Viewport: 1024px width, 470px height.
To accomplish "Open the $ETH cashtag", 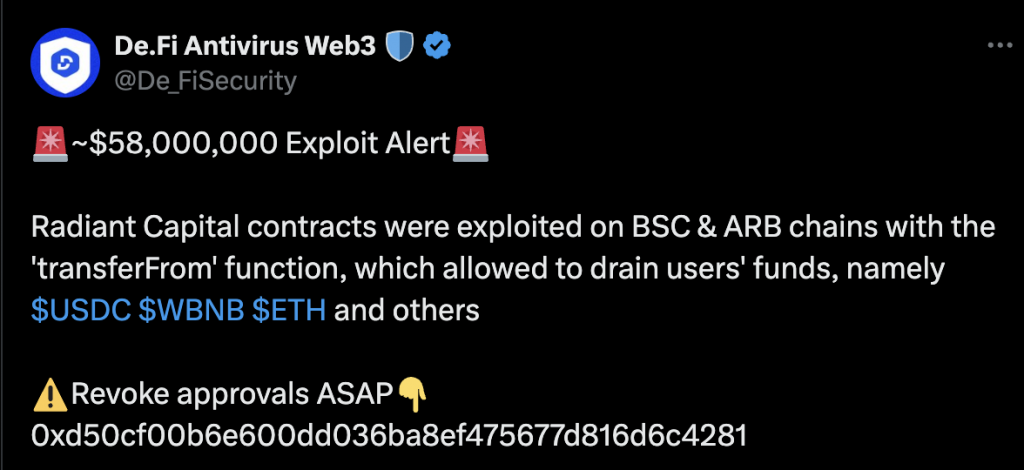I will coord(289,311).
